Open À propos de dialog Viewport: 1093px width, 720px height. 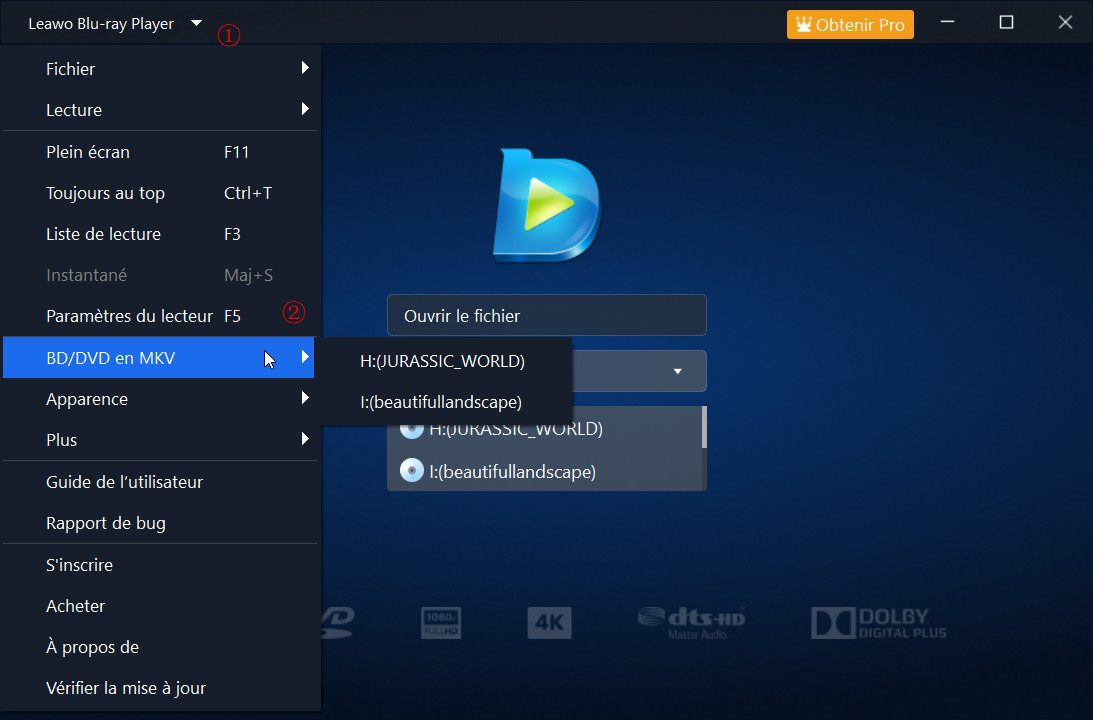pos(160,647)
